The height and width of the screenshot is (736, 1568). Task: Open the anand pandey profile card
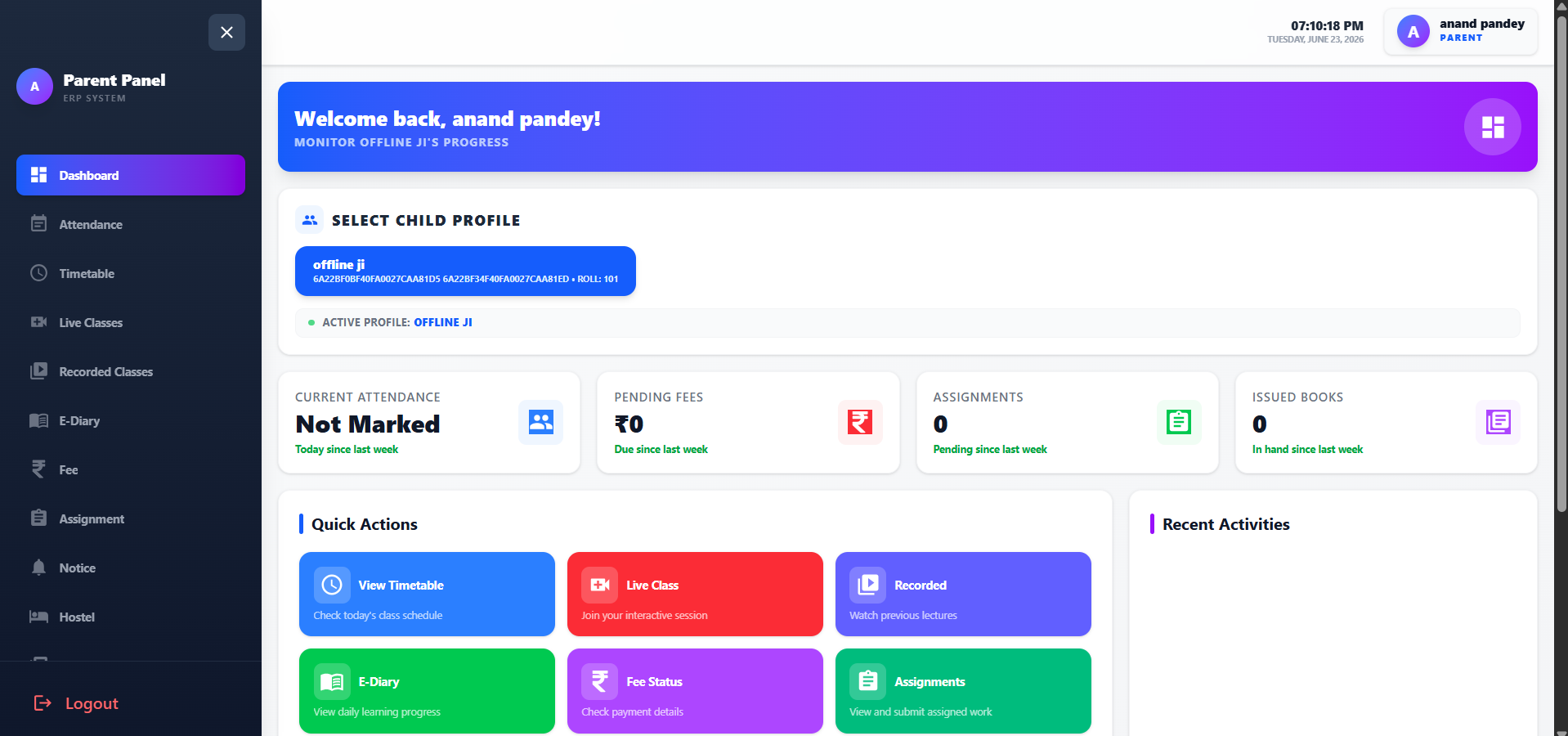click(1460, 31)
